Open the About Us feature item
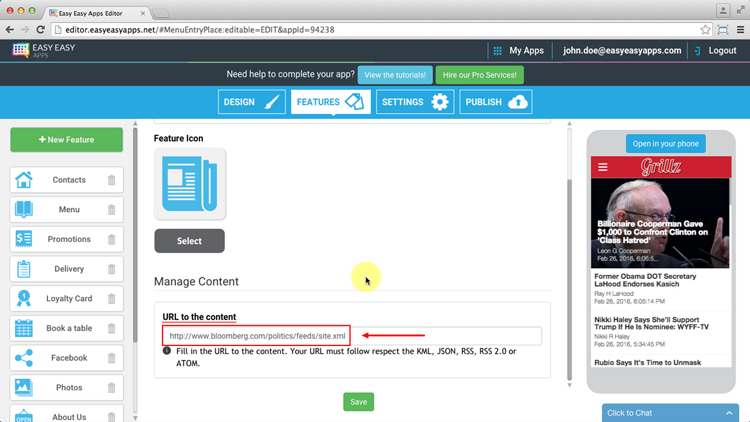 coord(66,414)
